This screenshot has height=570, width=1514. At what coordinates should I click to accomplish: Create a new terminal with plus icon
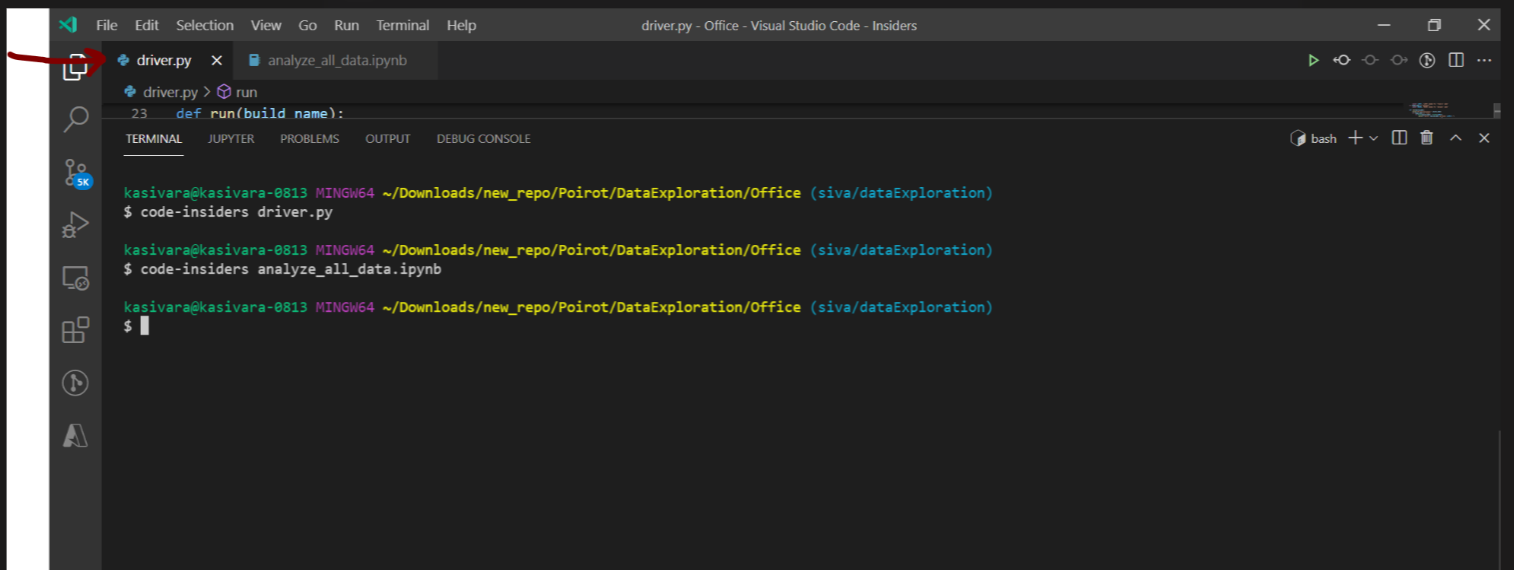[1355, 138]
